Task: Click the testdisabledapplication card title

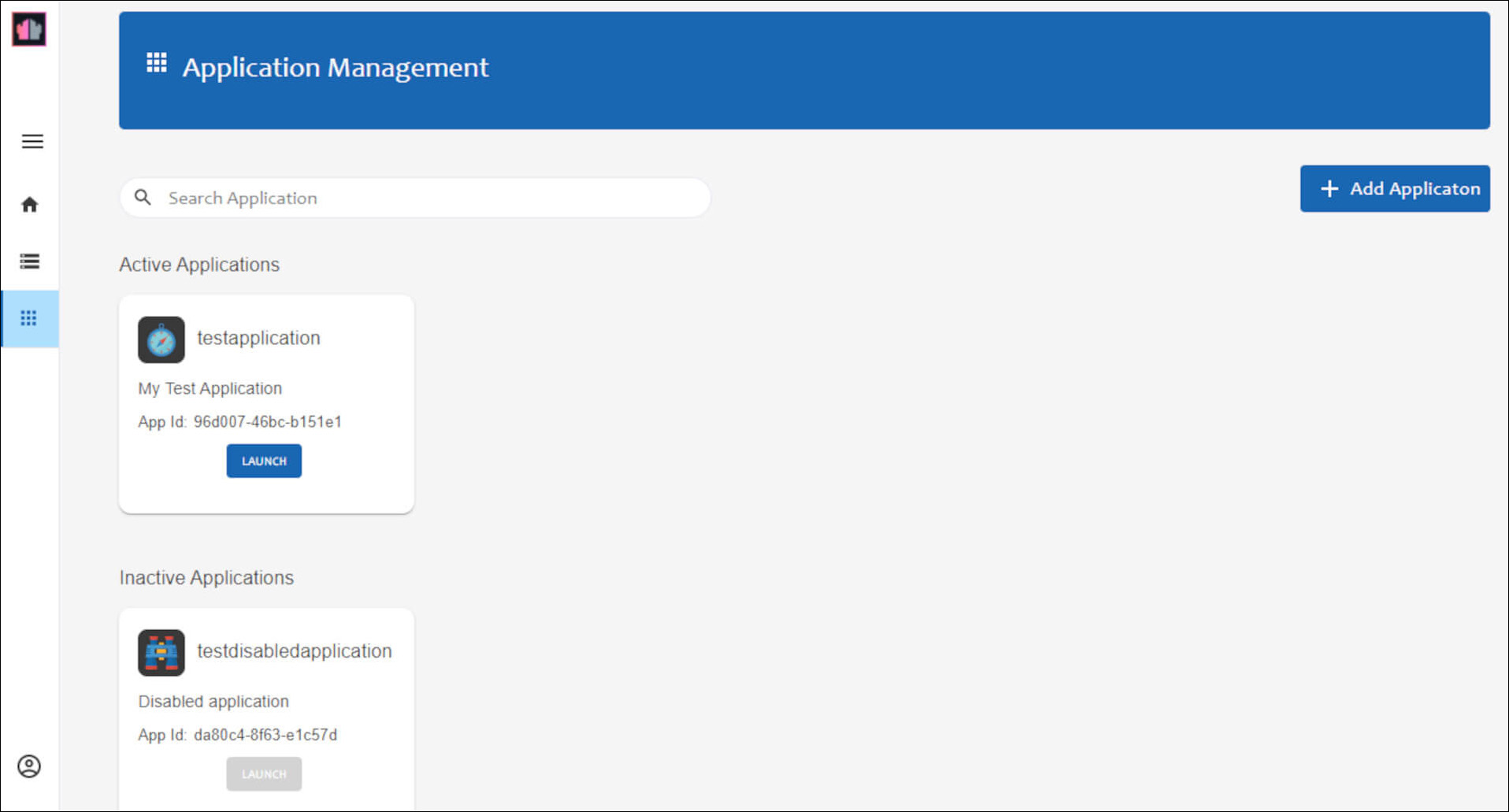Action: click(x=295, y=651)
